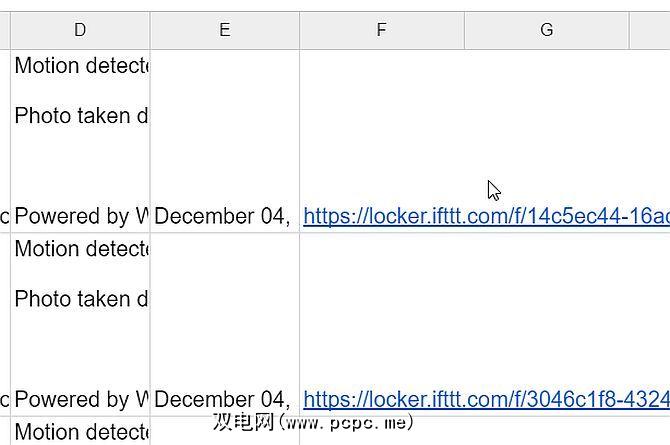Click the second "Photo taken" text in column D
Viewport: 670px width, 445px height.
pyautogui.click(x=81, y=299)
